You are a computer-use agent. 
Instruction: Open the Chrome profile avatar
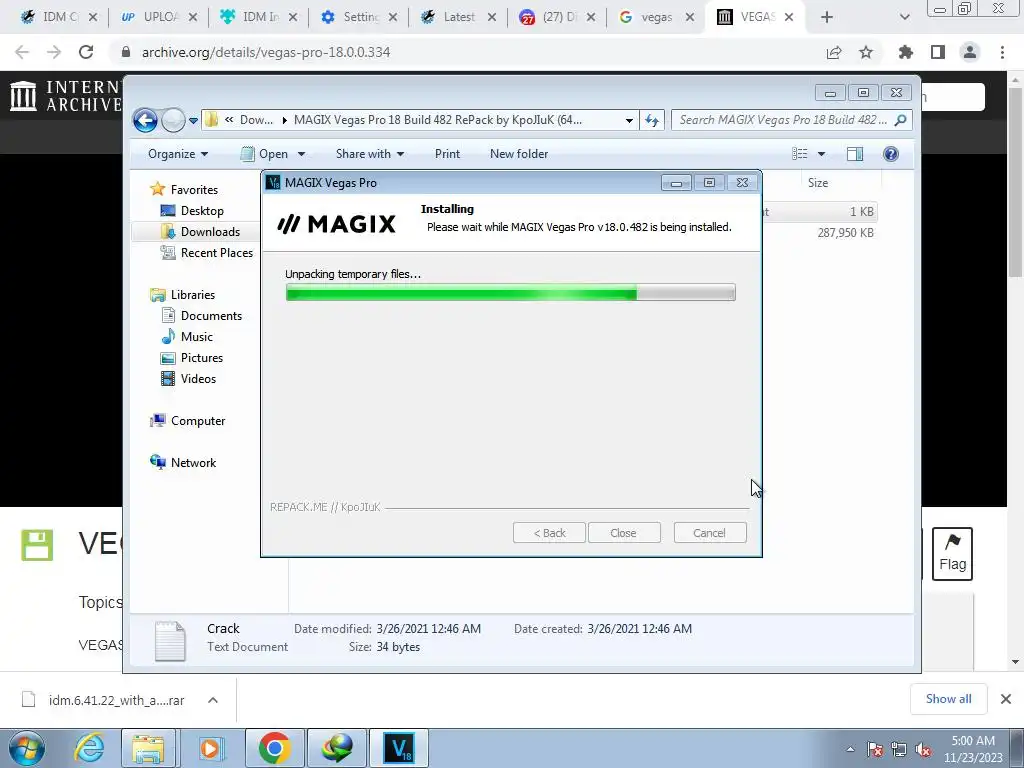point(970,52)
